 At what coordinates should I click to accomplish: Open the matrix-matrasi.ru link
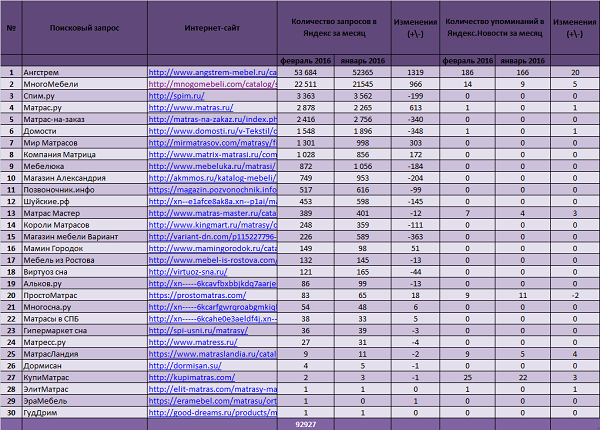212,155
